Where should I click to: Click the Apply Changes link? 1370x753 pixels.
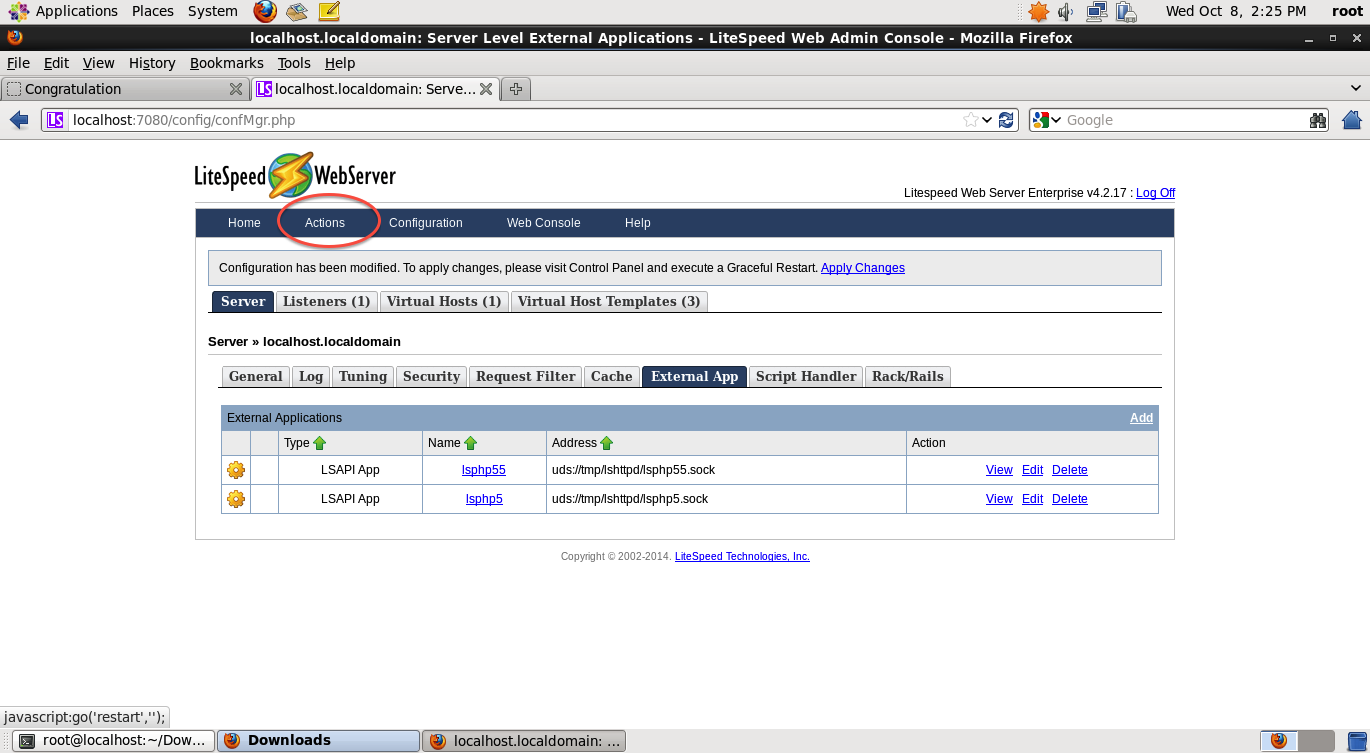863,268
